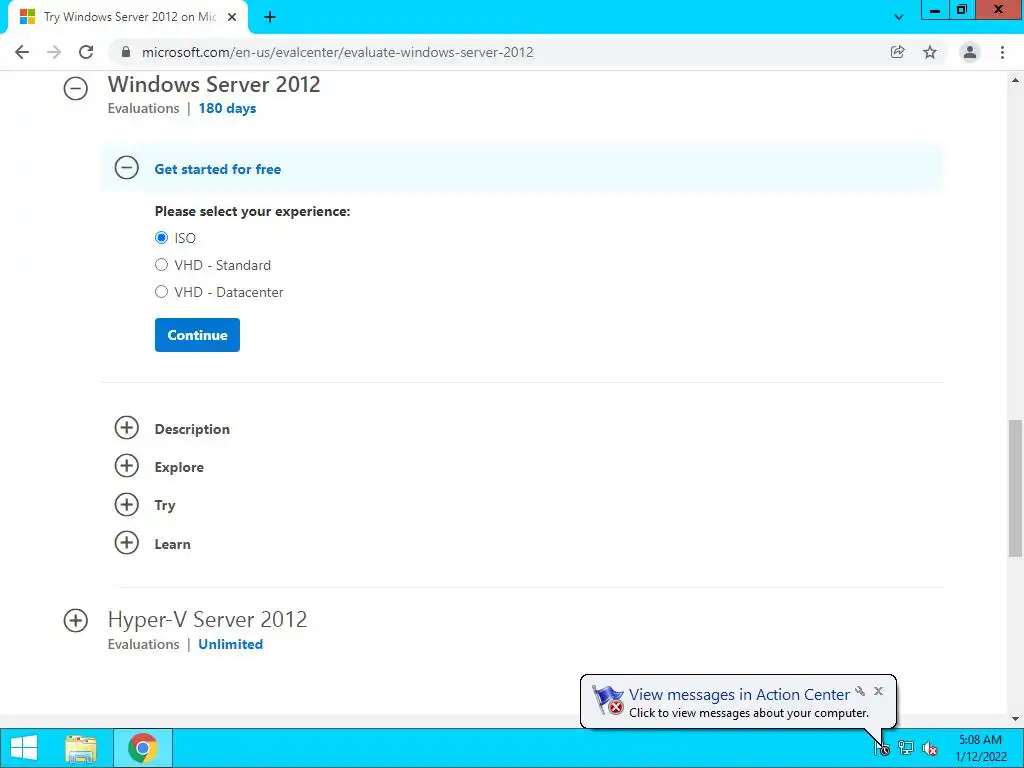Close the Action Center notification balloon
1024x768 pixels.
[x=878, y=691]
